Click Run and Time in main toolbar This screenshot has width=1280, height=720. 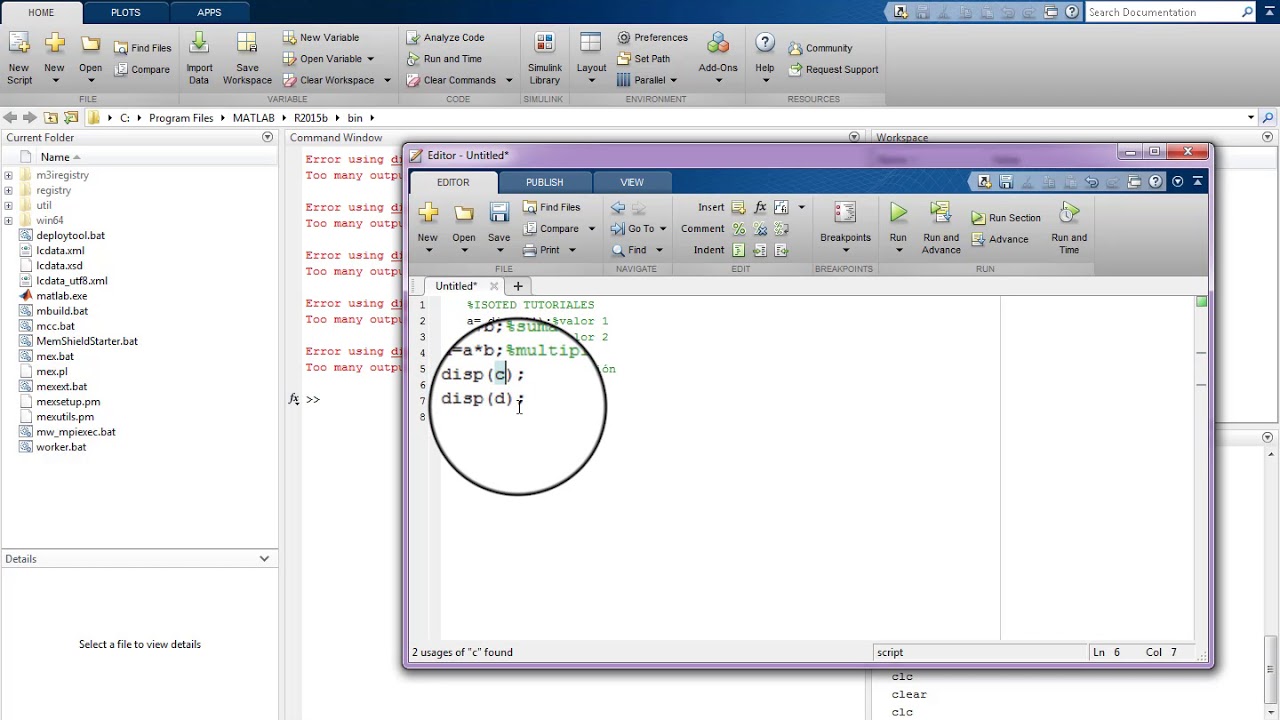click(444, 59)
